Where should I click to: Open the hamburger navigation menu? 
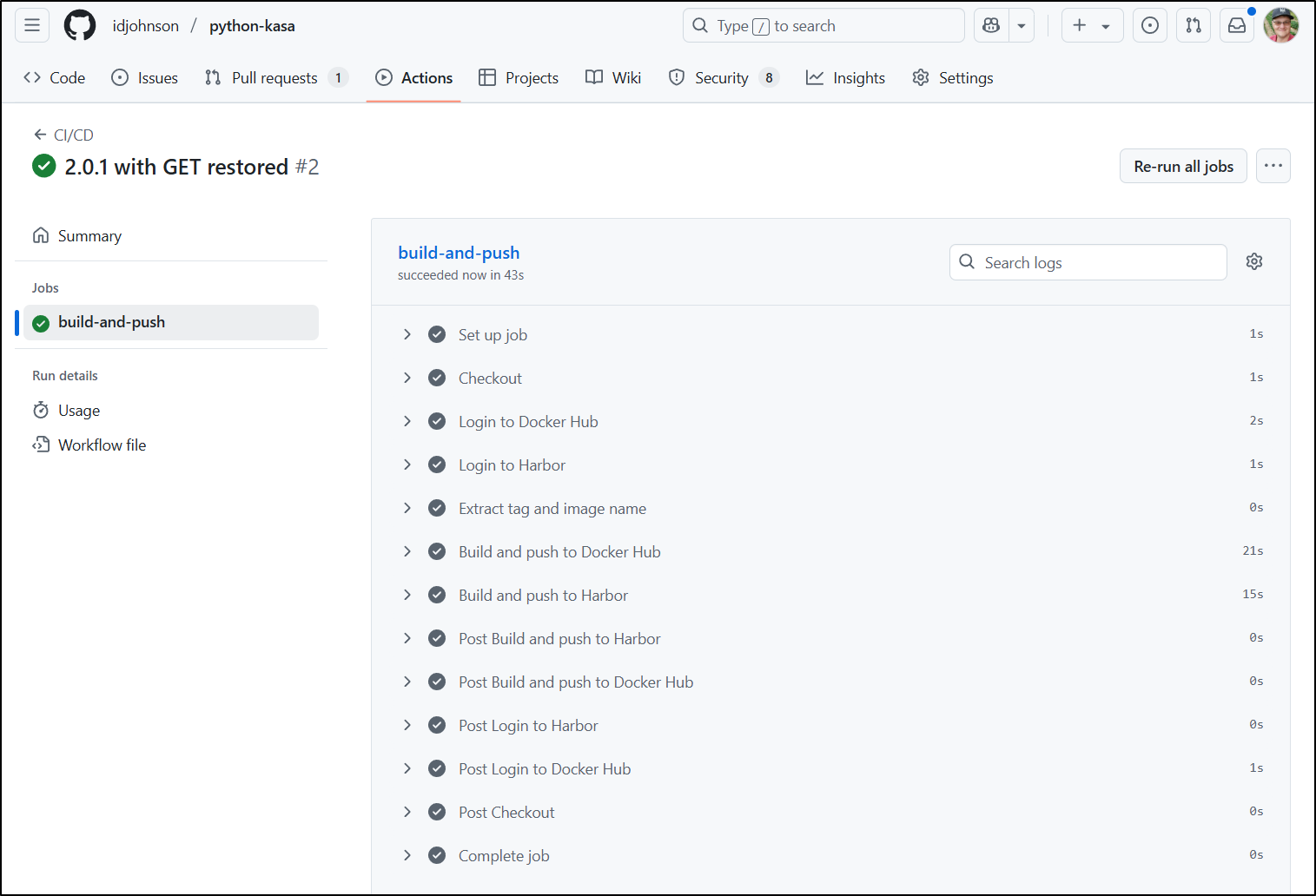(x=32, y=25)
